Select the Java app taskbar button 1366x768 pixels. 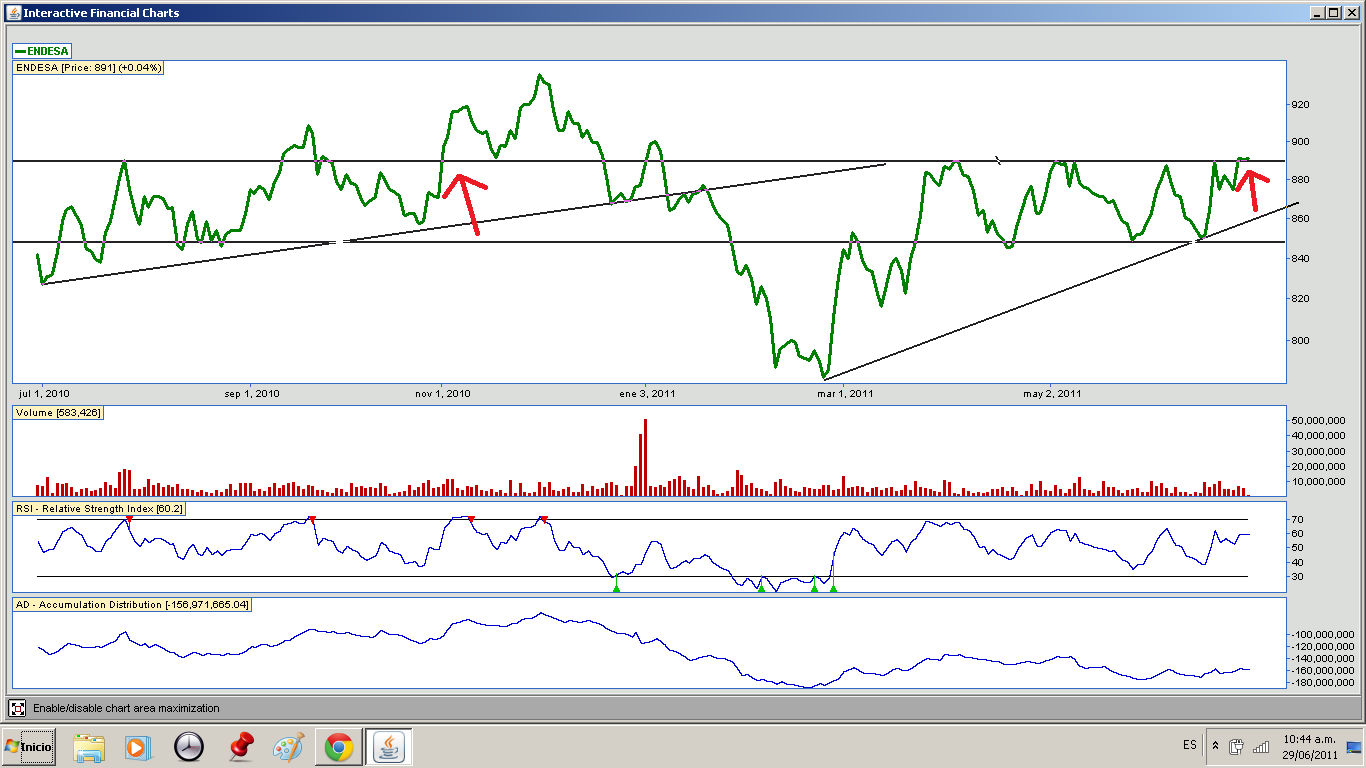(388, 747)
